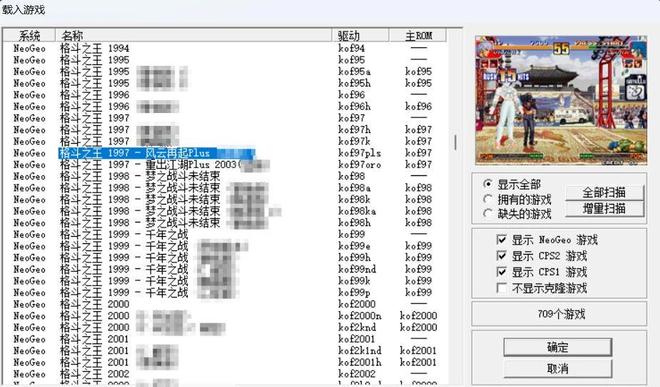This screenshot has width=660, height=387.
Task: Select the kof95a driver row
Action: click(x=225, y=72)
